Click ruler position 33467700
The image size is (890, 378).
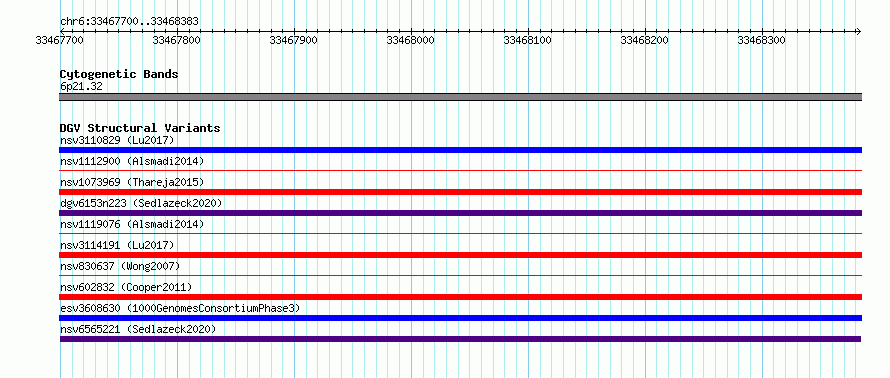60,40
